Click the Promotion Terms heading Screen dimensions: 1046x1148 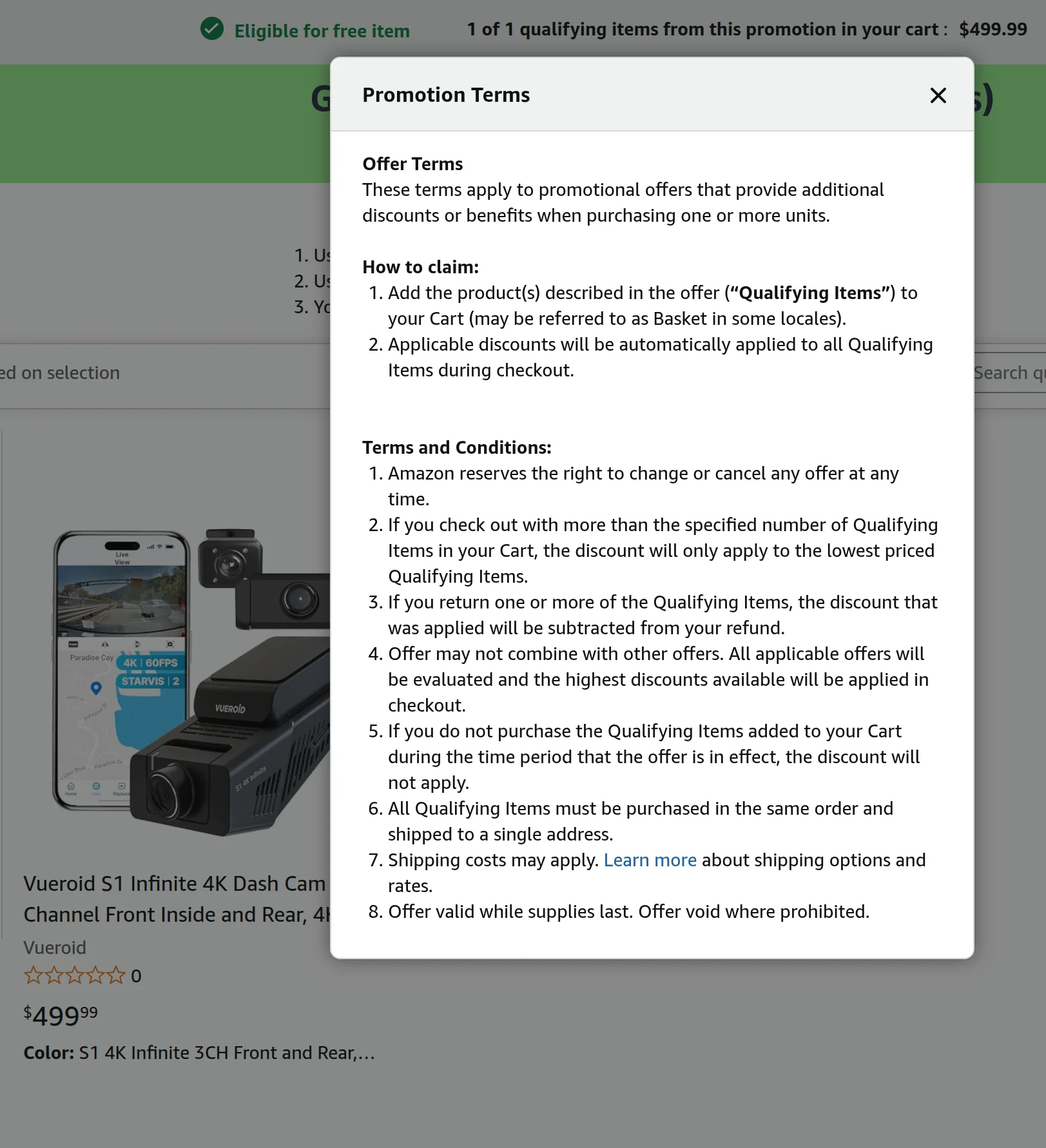(446, 95)
